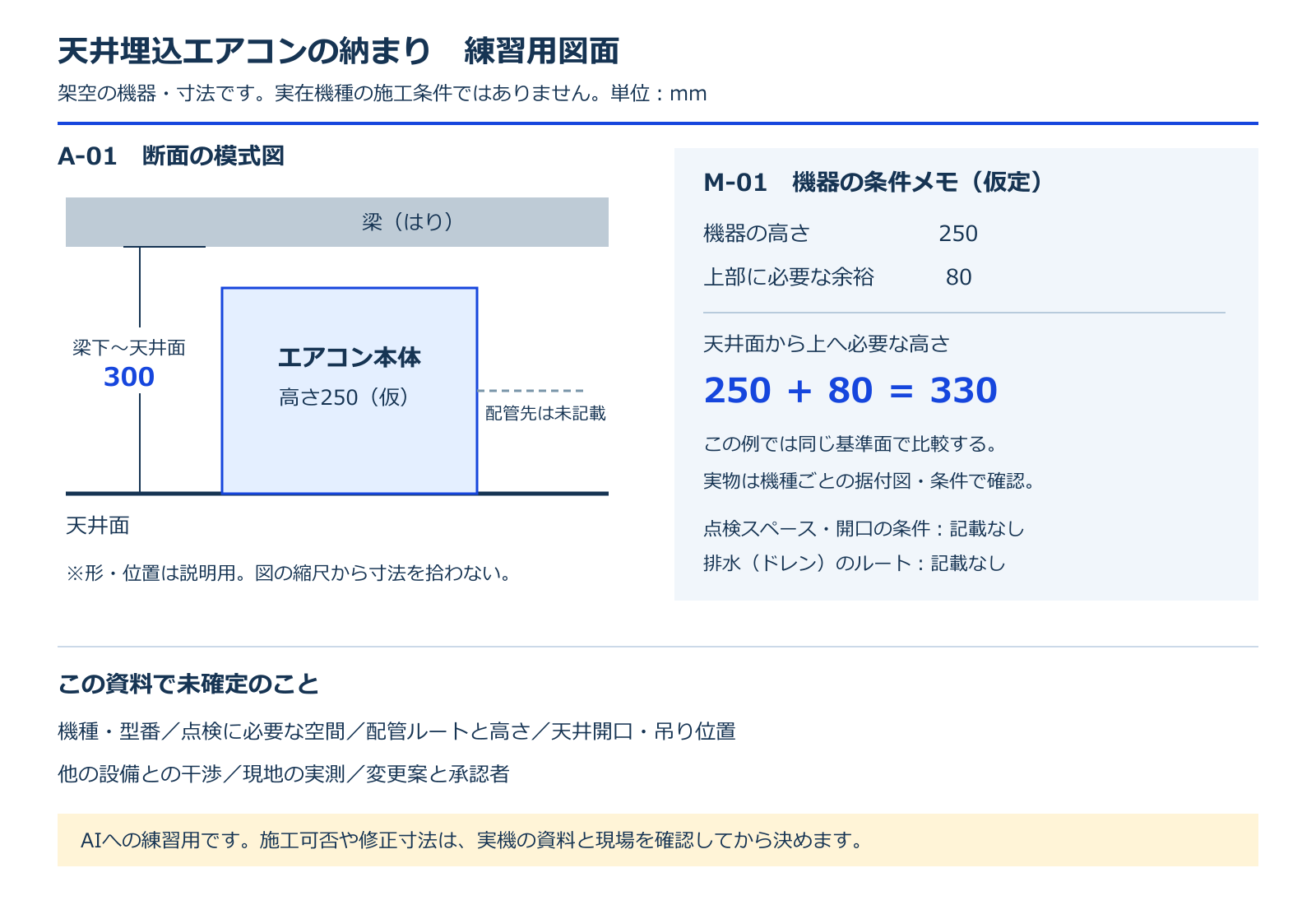The width and height of the screenshot is (1316, 905).
Task: Click the title 天井埋込エアコンの納まり 練習用図面
Action: (338, 51)
